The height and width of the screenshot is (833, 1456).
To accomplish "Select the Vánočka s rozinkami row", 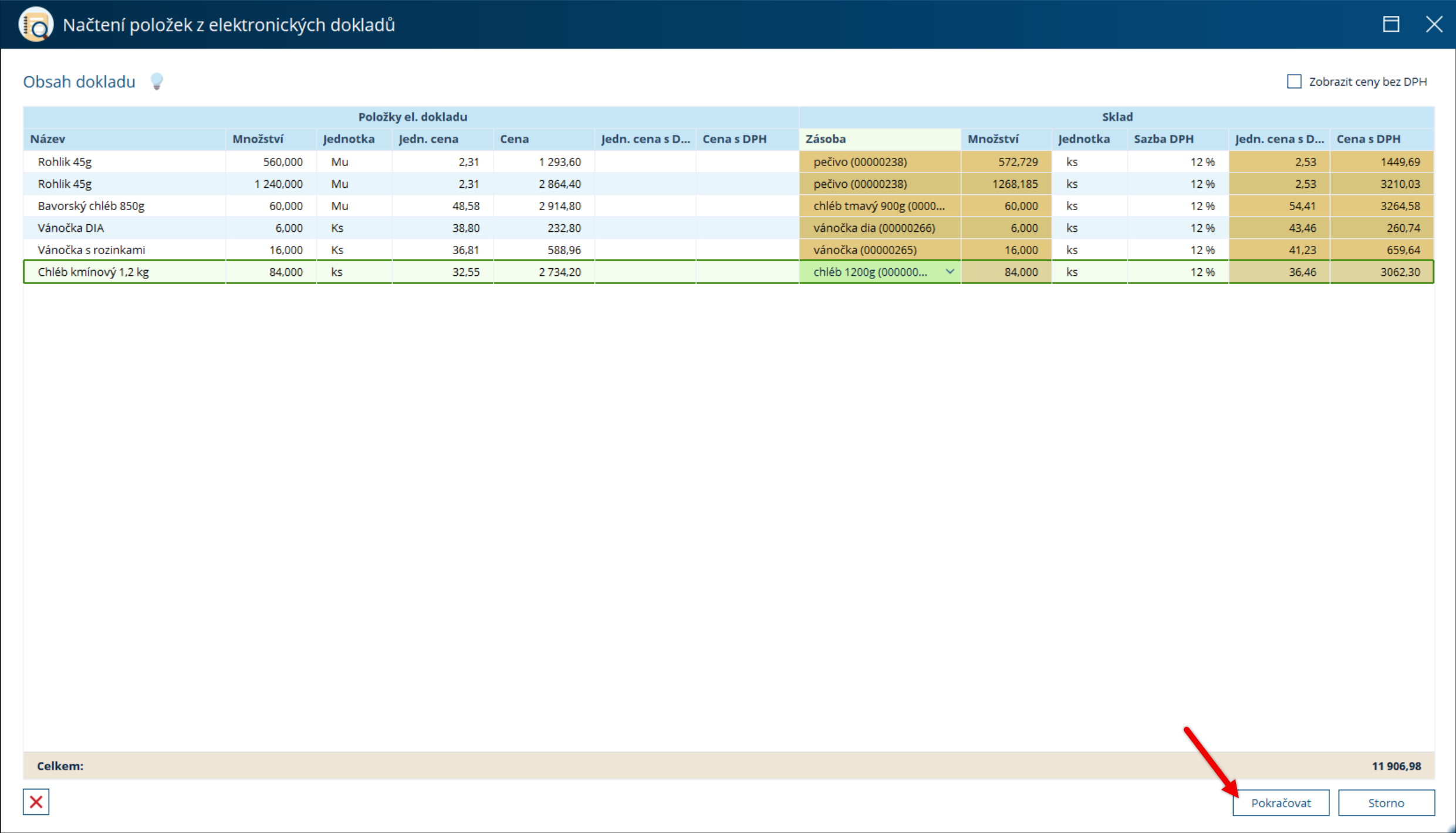I will click(x=92, y=250).
